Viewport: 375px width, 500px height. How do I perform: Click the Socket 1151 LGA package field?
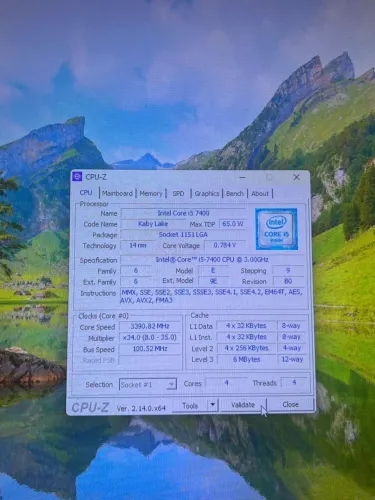pyautogui.click(x=183, y=235)
